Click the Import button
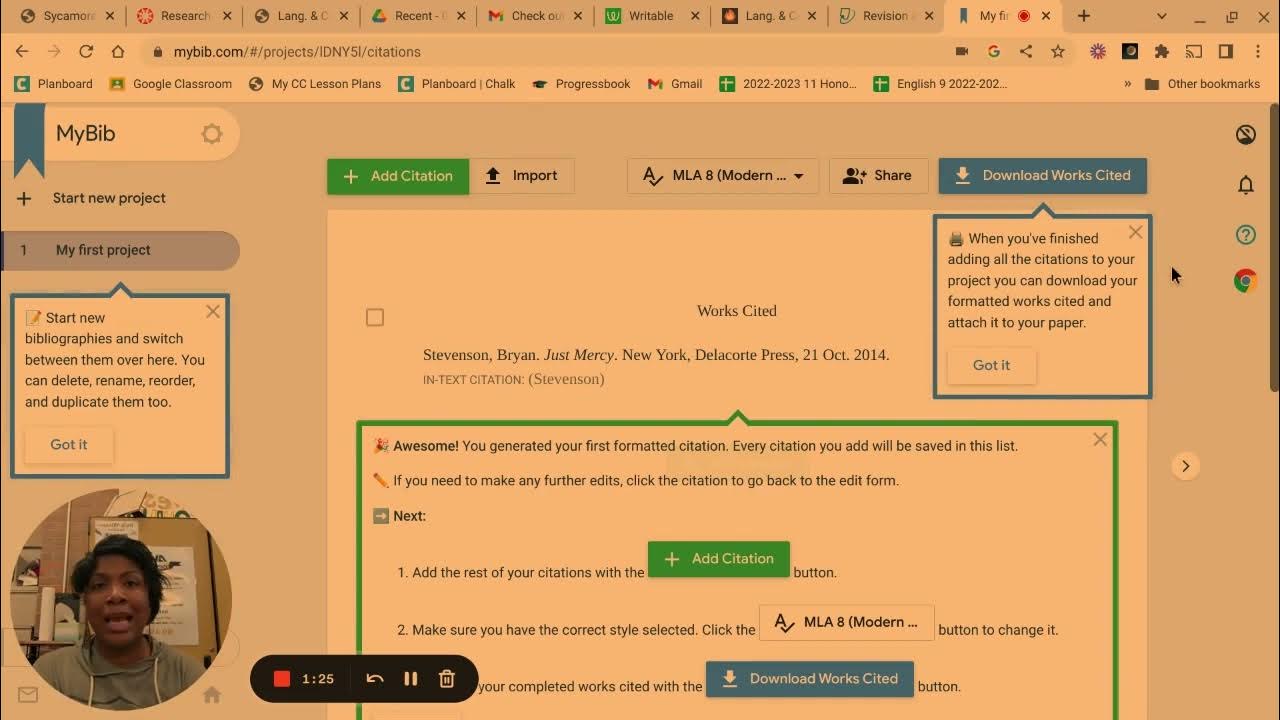 (x=521, y=176)
